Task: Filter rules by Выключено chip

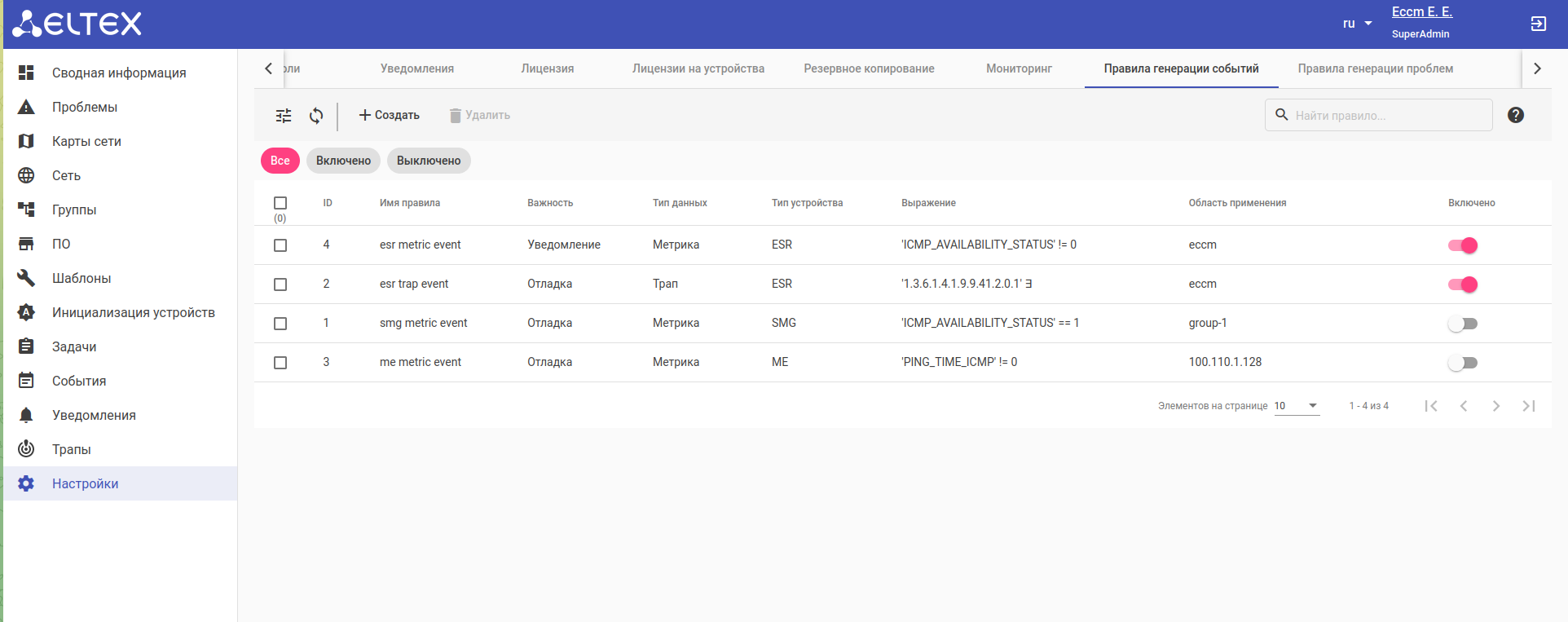Action: (x=429, y=161)
